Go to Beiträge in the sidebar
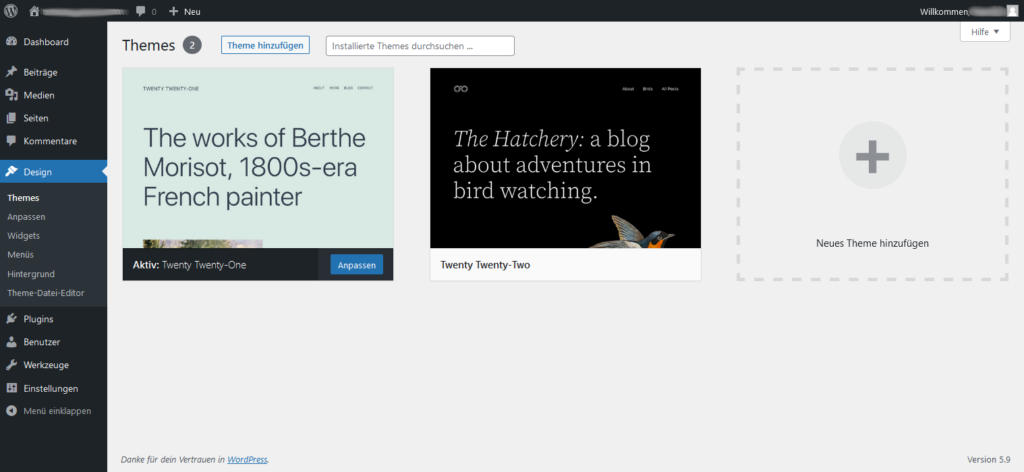The height and width of the screenshot is (472, 1024). (x=54, y=72)
